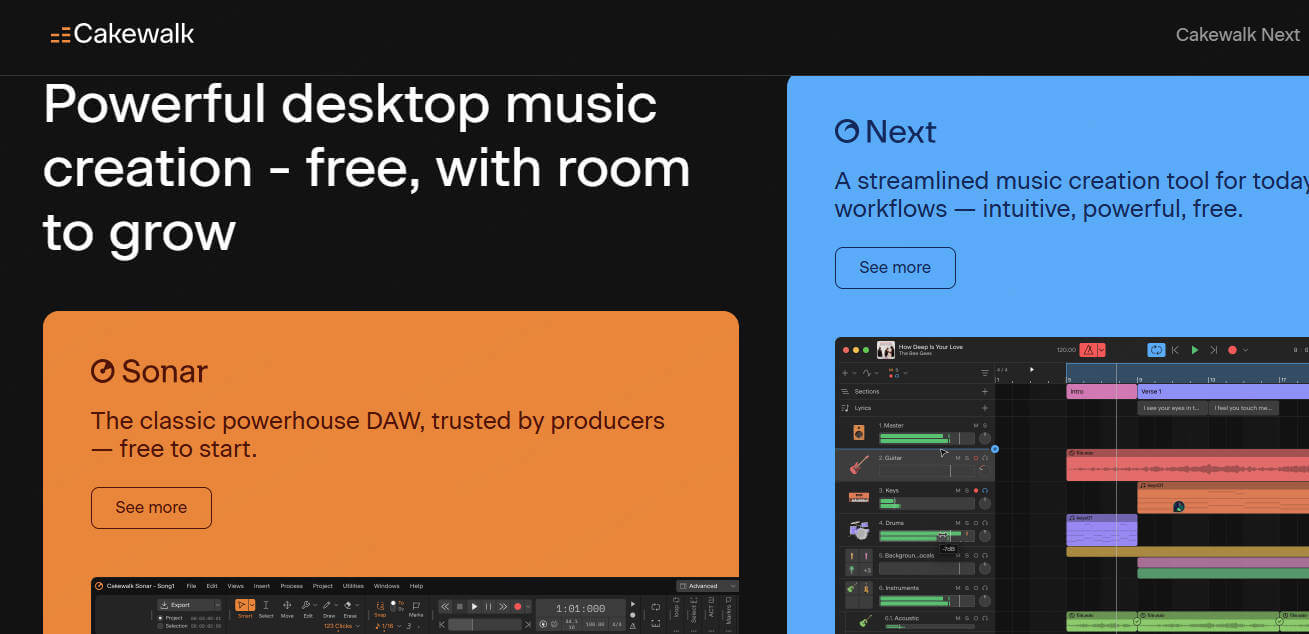Click the Keys track keyboard icon
Viewport: 1309px width, 634px height.
click(859, 497)
